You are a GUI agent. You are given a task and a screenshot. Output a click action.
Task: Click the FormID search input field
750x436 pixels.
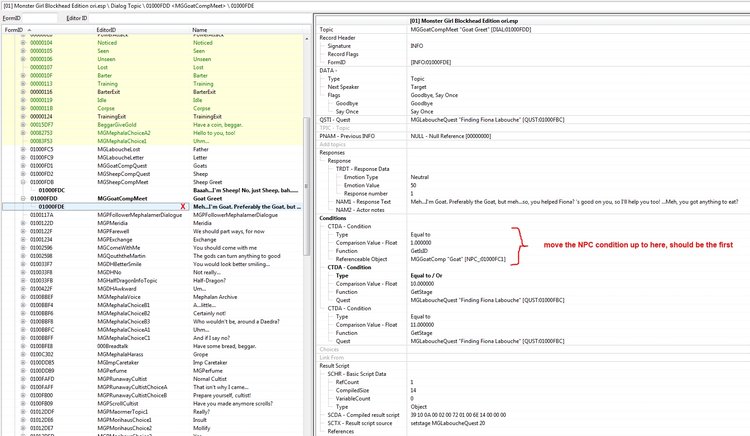(40, 18)
